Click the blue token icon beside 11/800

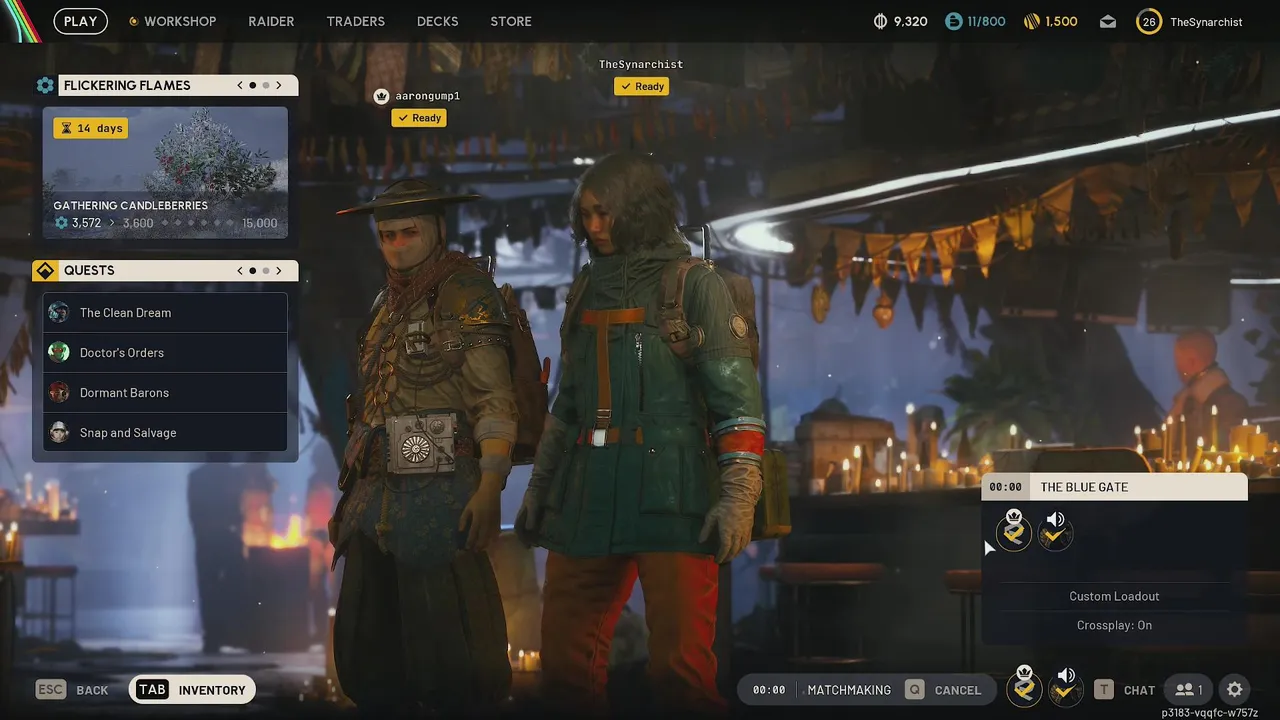(x=954, y=21)
